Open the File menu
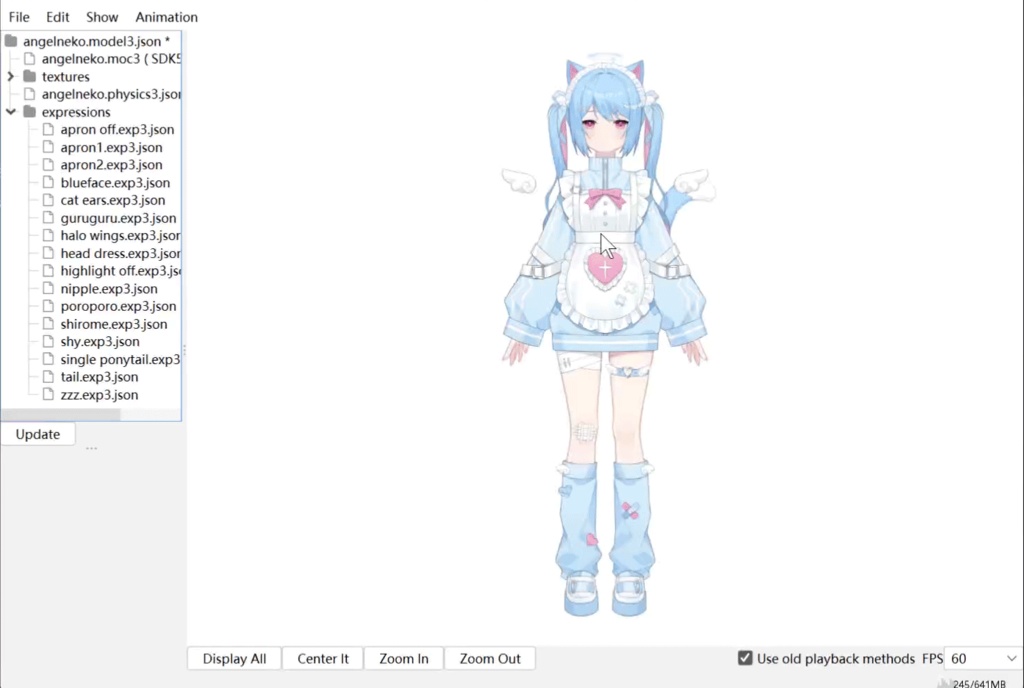The image size is (1024, 688). coord(18,16)
